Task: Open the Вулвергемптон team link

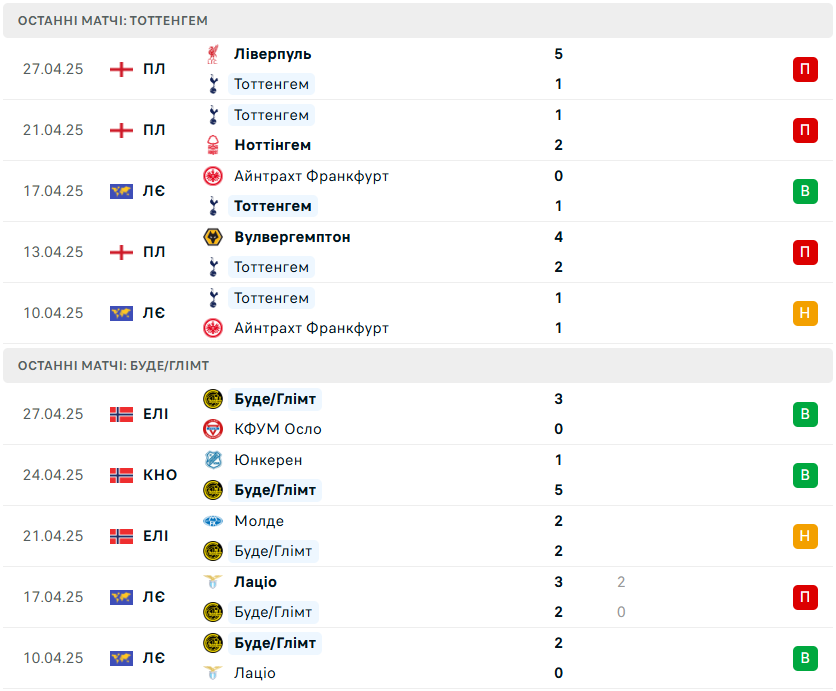Action: point(292,237)
